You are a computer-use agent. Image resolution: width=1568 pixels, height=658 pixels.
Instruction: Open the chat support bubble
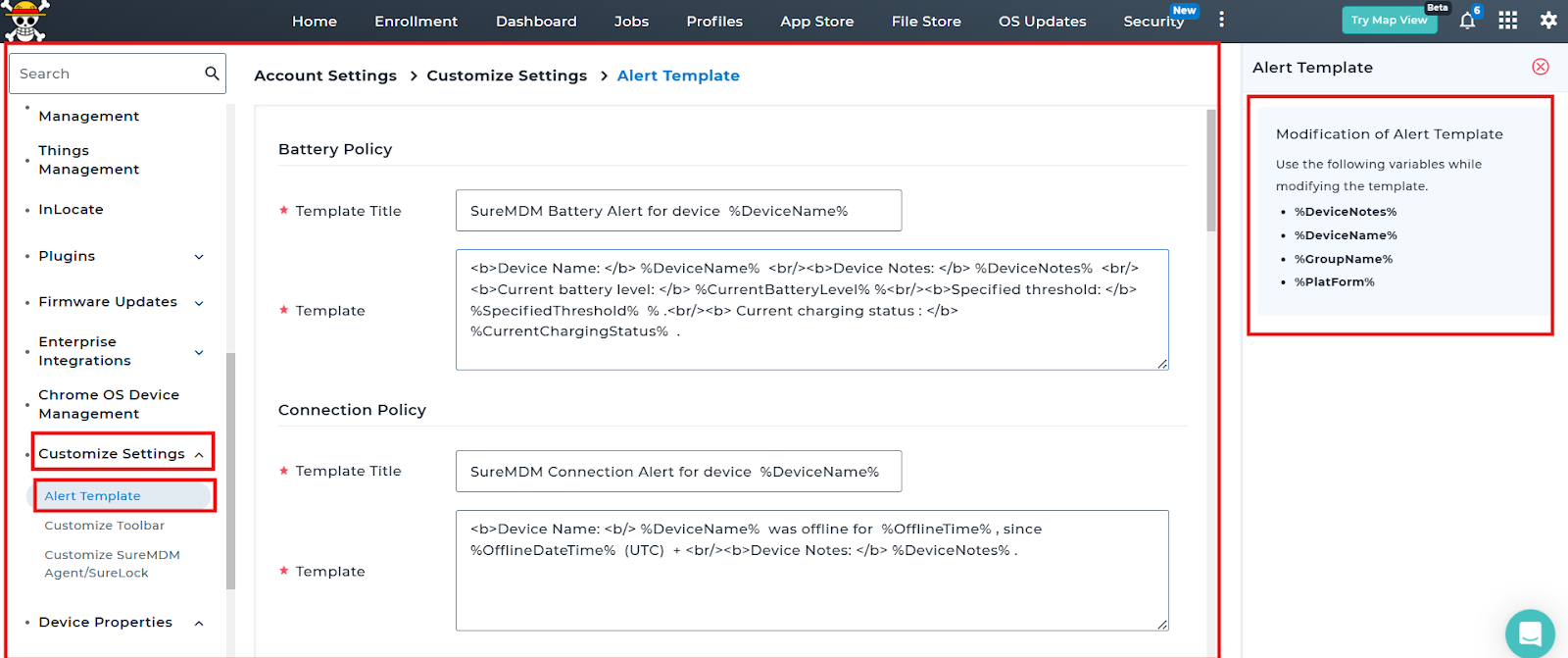[1530, 633]
